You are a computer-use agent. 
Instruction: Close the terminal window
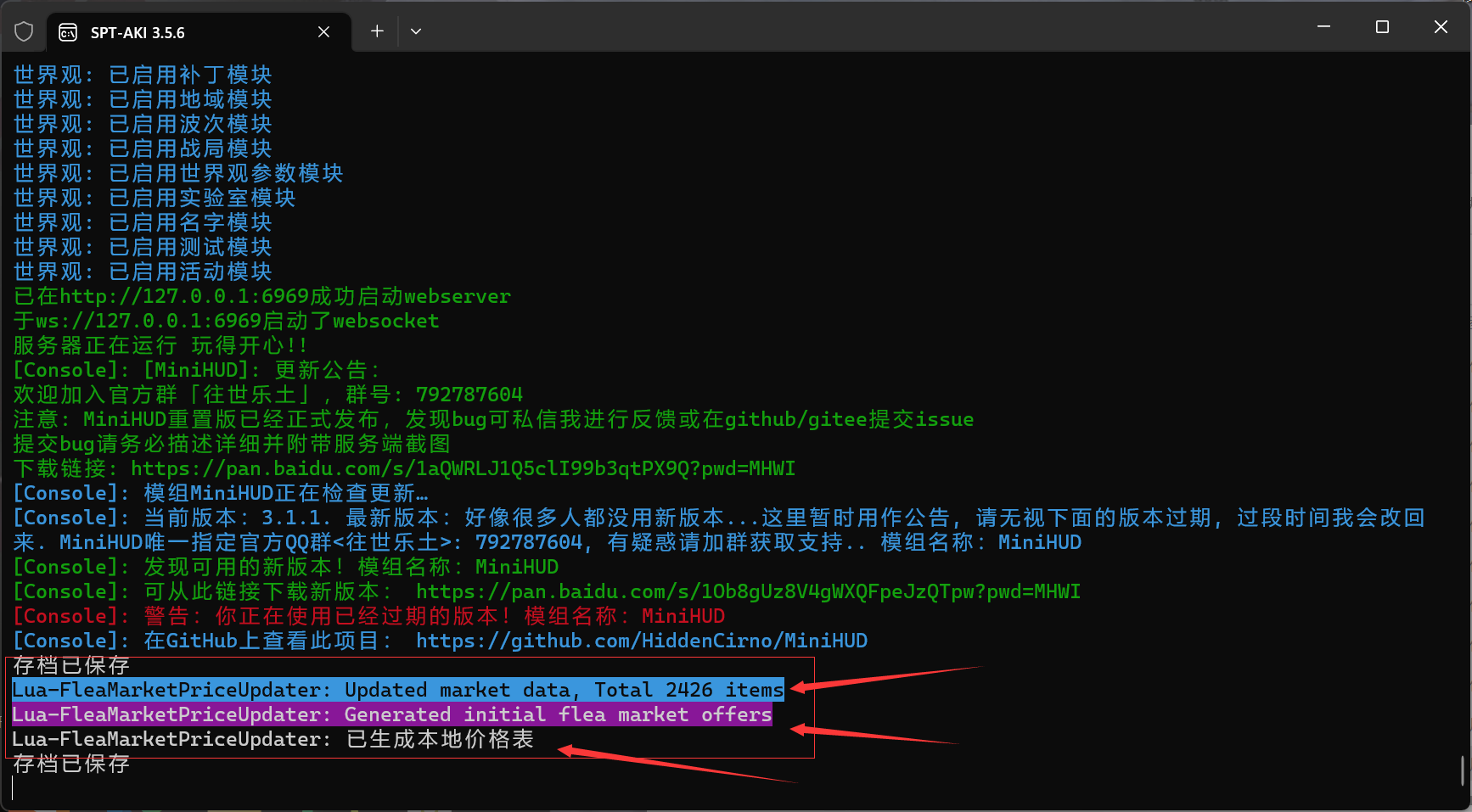pos(1441,27)
